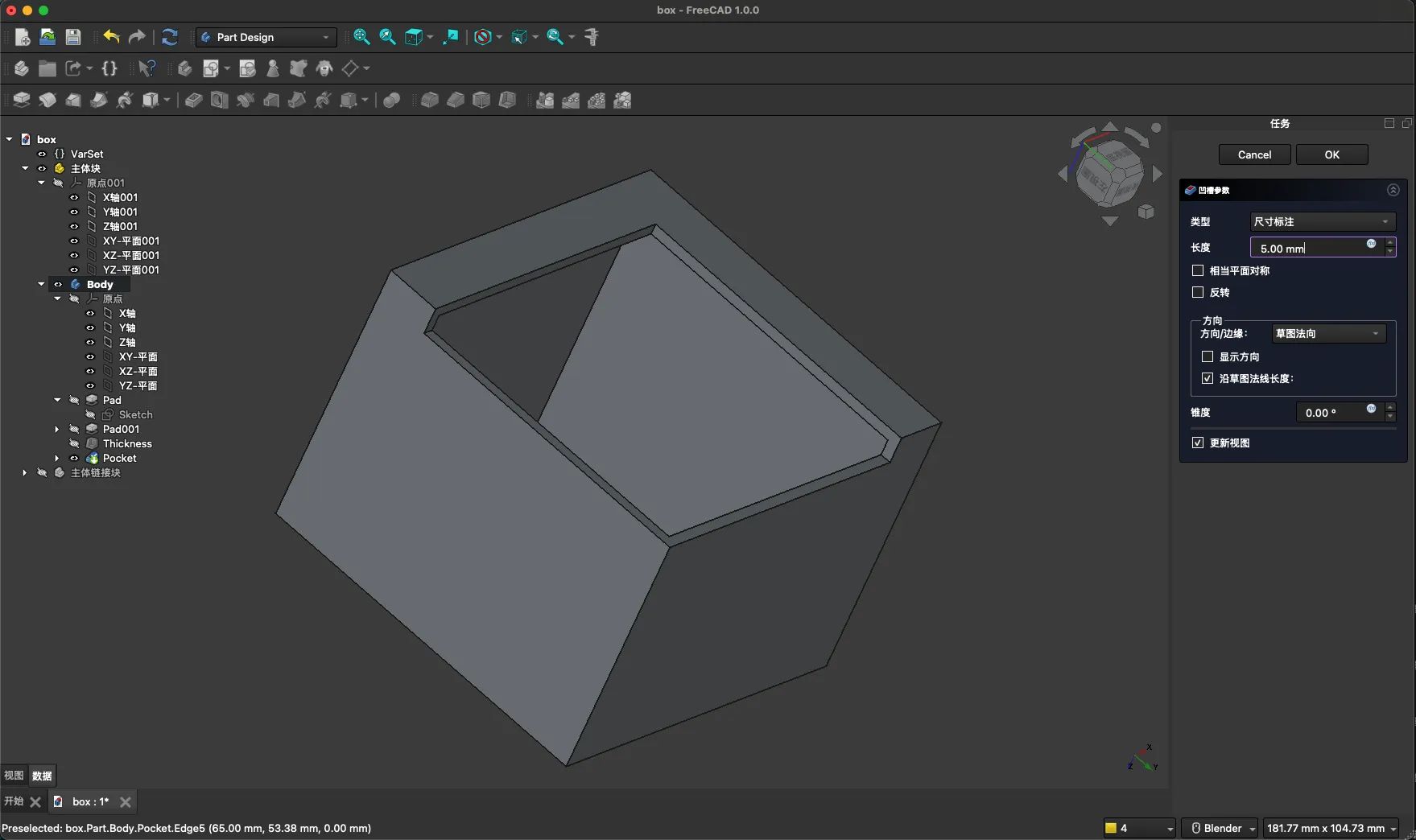Click the Refresh recompute icon

(x=169, y=37)
